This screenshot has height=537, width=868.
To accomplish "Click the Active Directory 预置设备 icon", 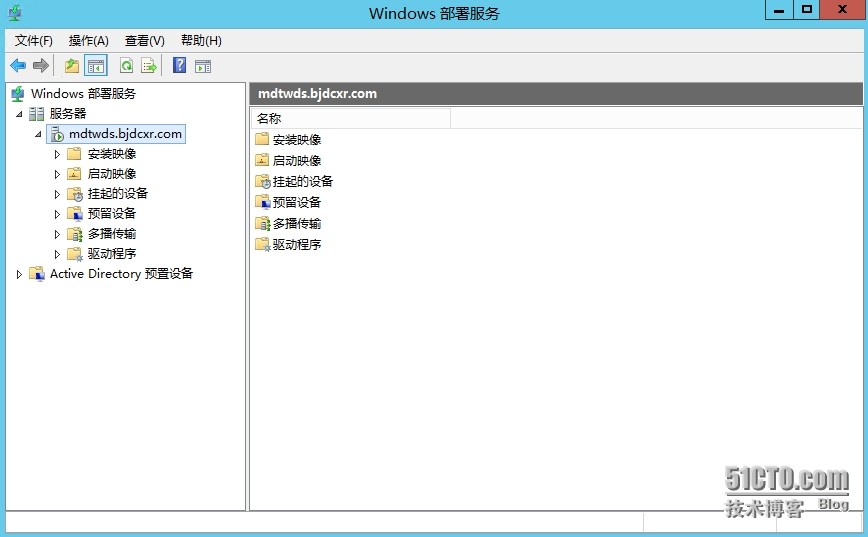I will [x=37, y=274].
